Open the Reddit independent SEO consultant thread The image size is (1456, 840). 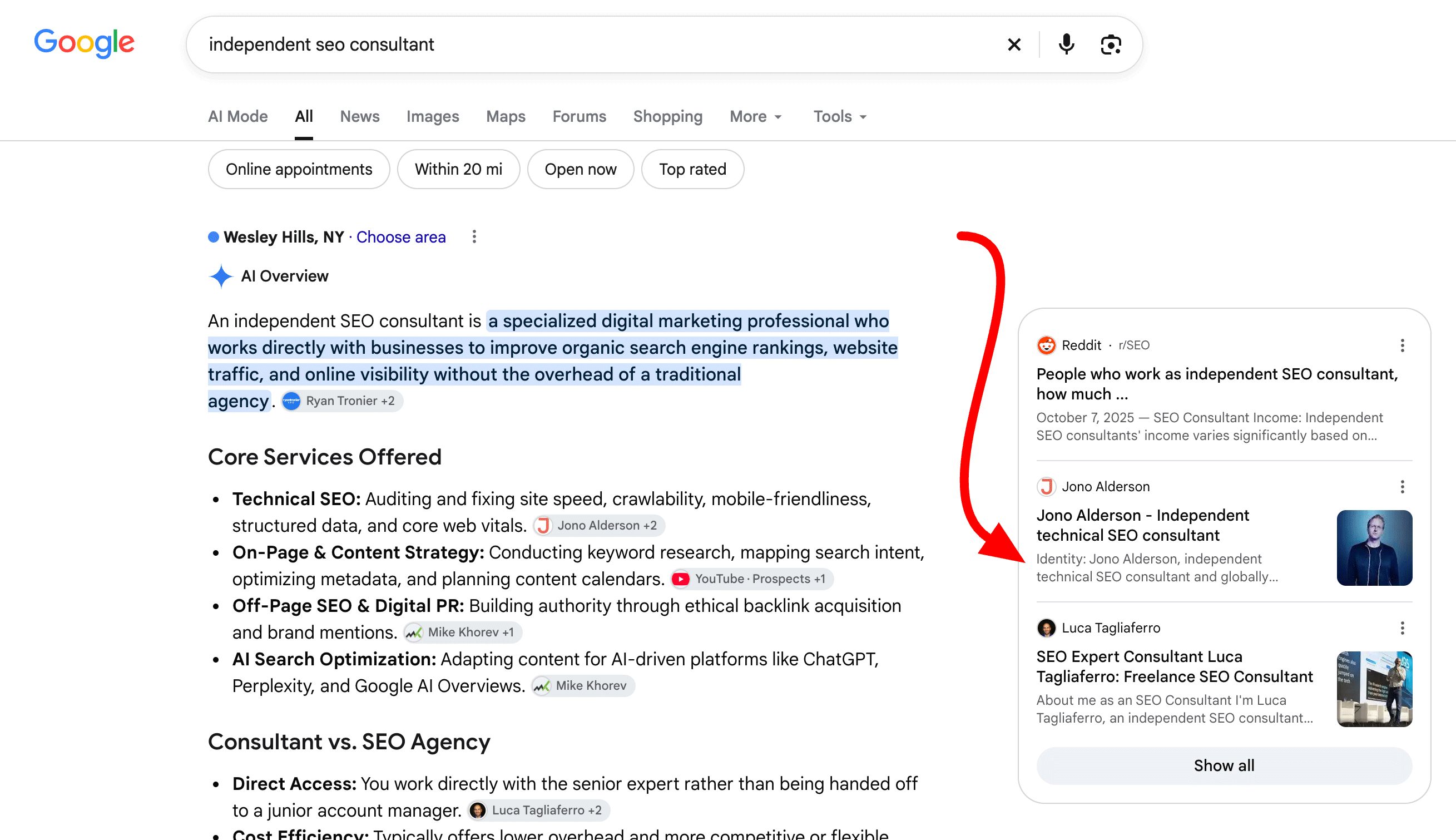[1217, 384]
